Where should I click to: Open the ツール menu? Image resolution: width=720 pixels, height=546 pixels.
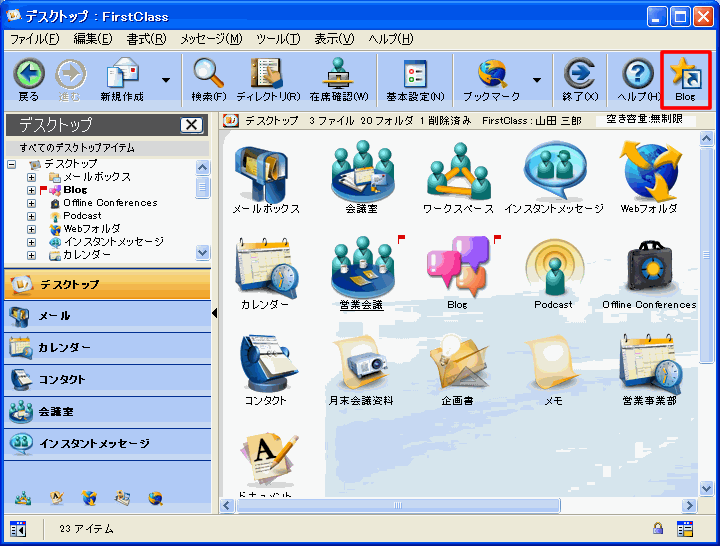tap(277, 39)
